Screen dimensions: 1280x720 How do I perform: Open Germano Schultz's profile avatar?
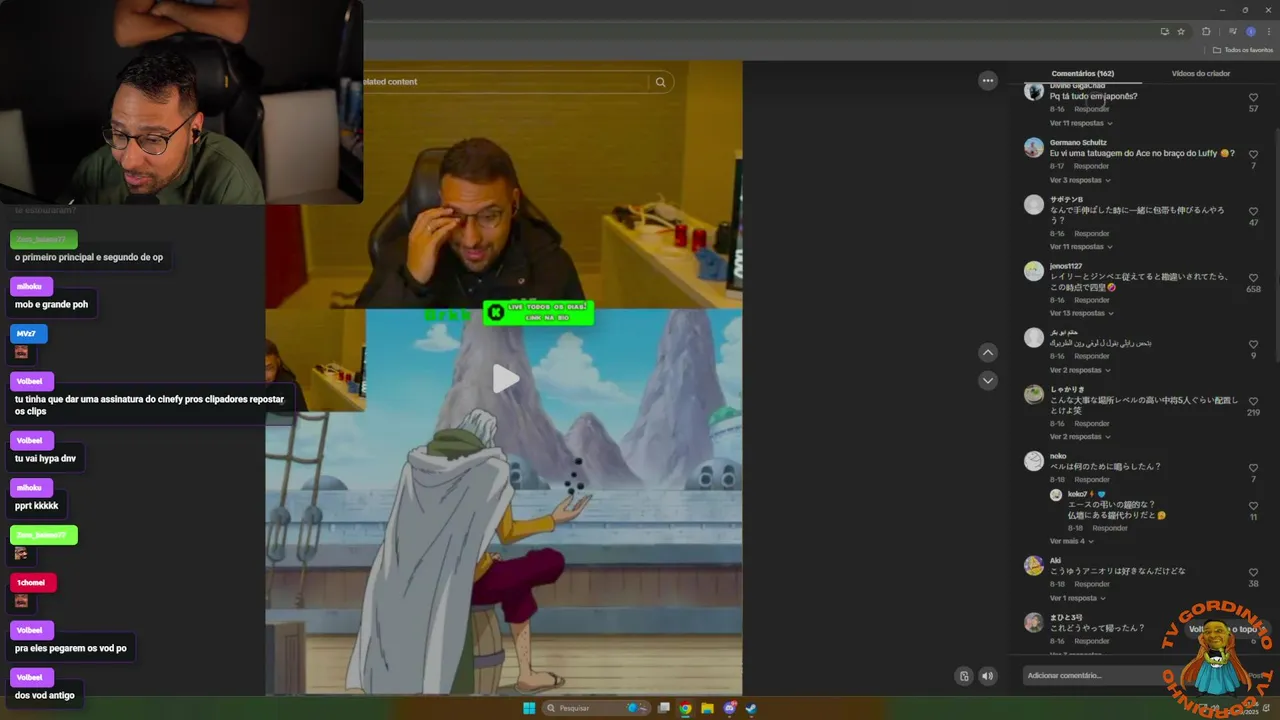tap(1034, 148)
